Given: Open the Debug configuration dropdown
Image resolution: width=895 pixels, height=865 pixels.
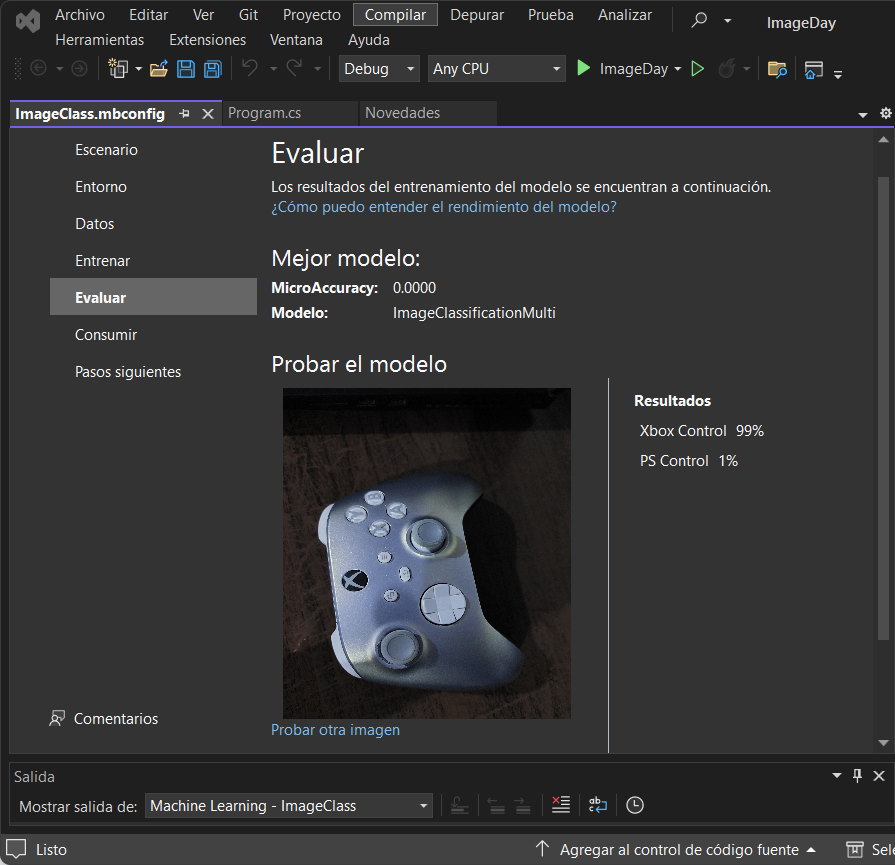Looking at the screenshot, I should [380, 69].
